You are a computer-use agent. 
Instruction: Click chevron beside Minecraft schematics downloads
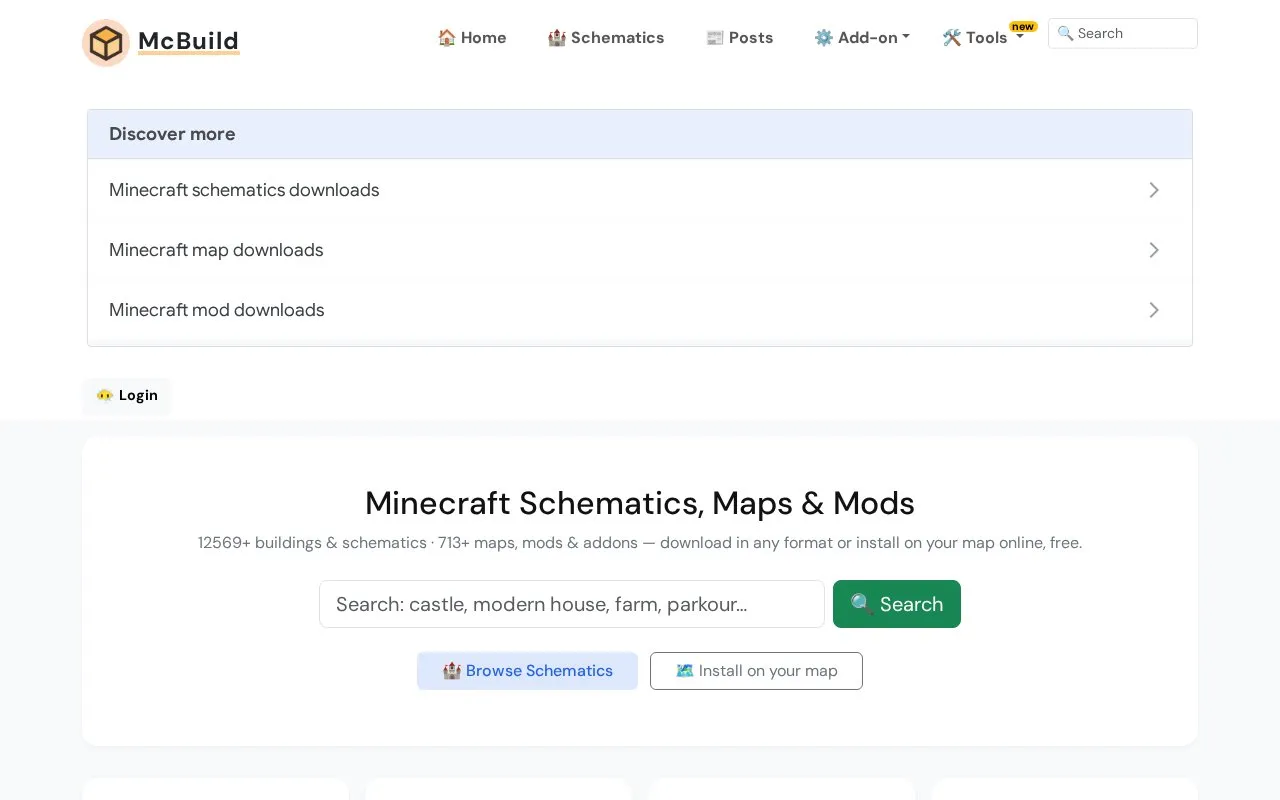pos(1154,190)
